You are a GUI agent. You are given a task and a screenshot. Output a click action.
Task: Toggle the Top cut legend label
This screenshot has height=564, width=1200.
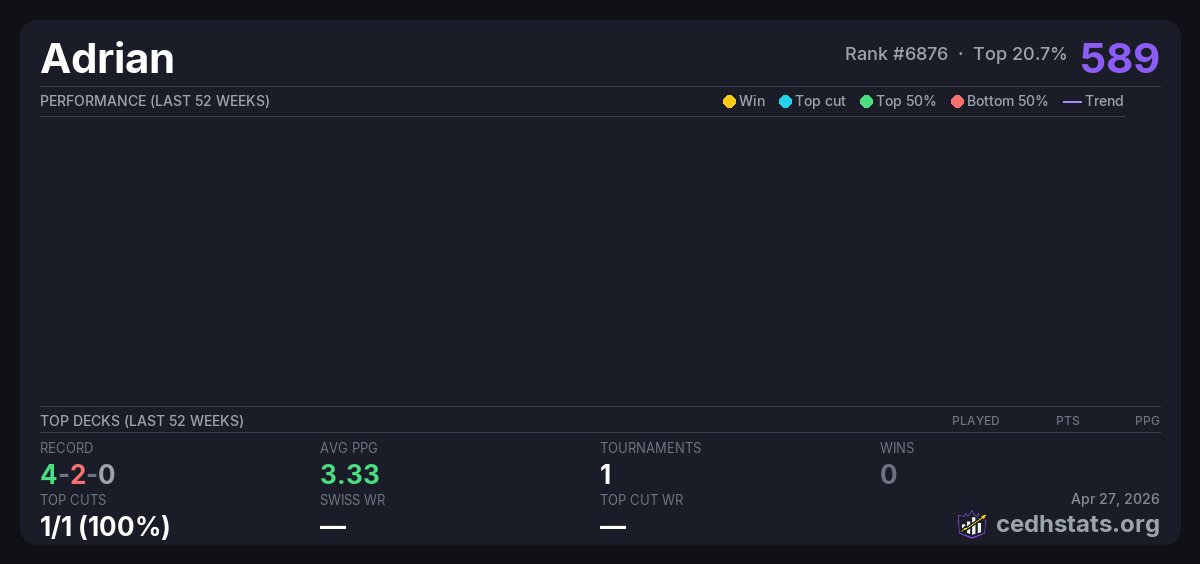(820, 101)
